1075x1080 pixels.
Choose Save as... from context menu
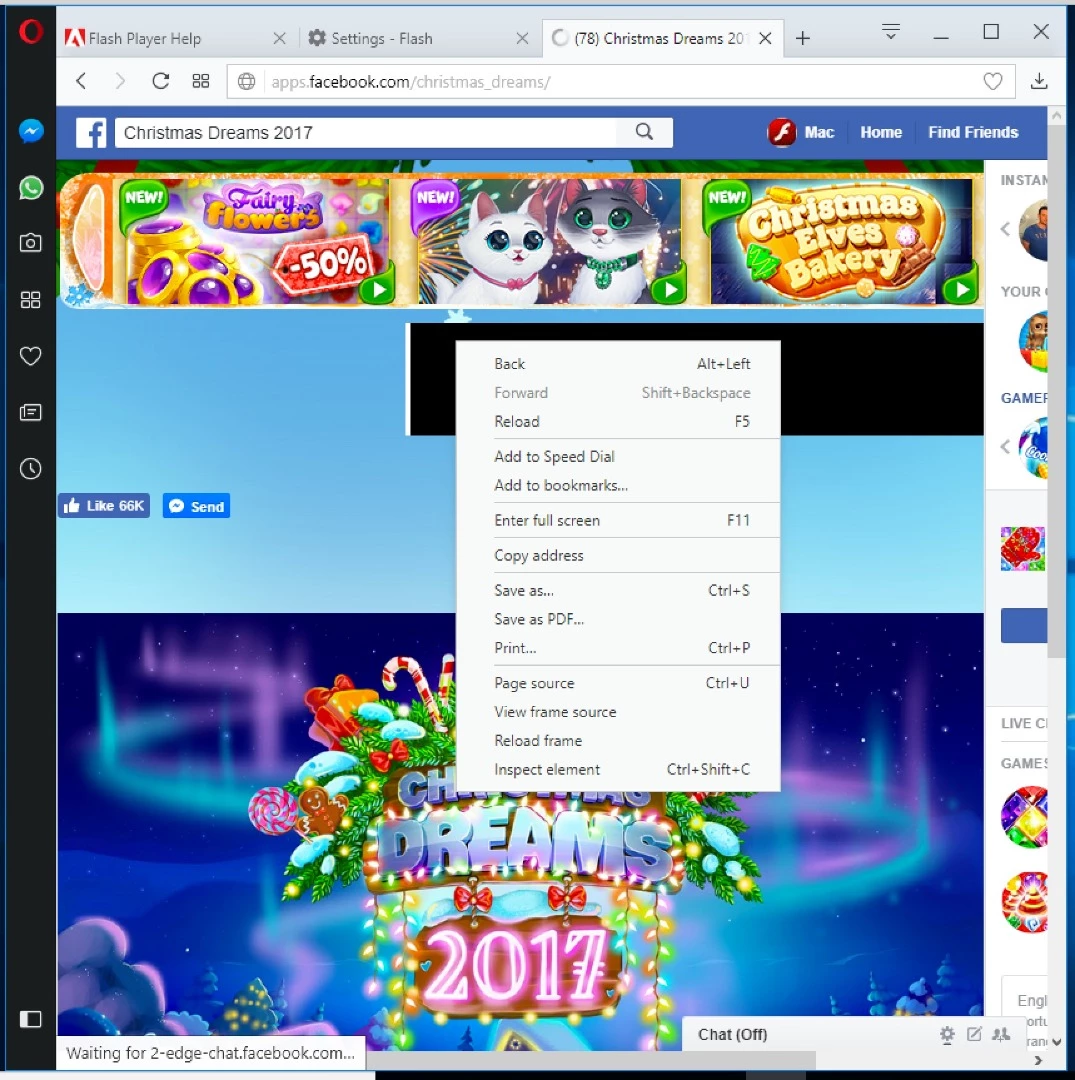[618, 590]
